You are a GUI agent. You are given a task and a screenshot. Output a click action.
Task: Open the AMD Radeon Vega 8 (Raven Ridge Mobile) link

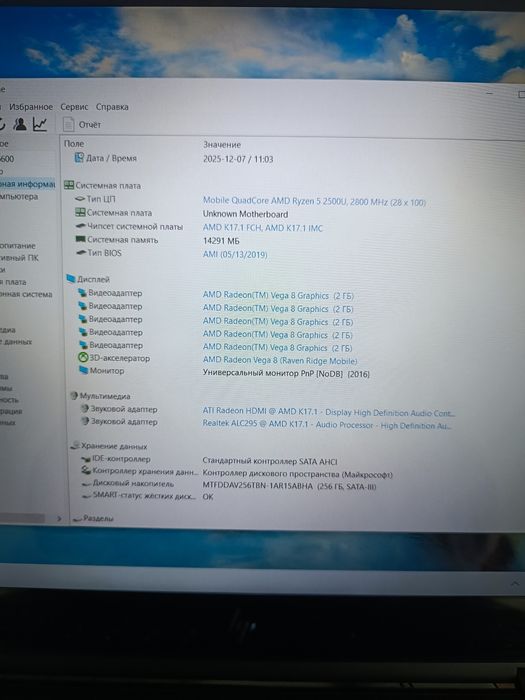(280, 360)
